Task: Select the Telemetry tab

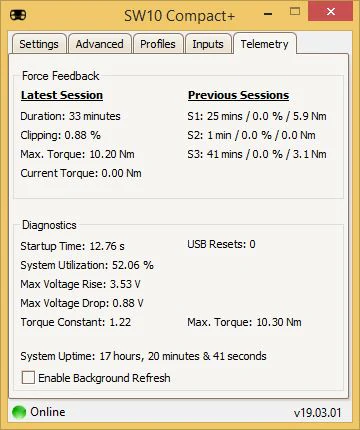Action: coord(265,44)
